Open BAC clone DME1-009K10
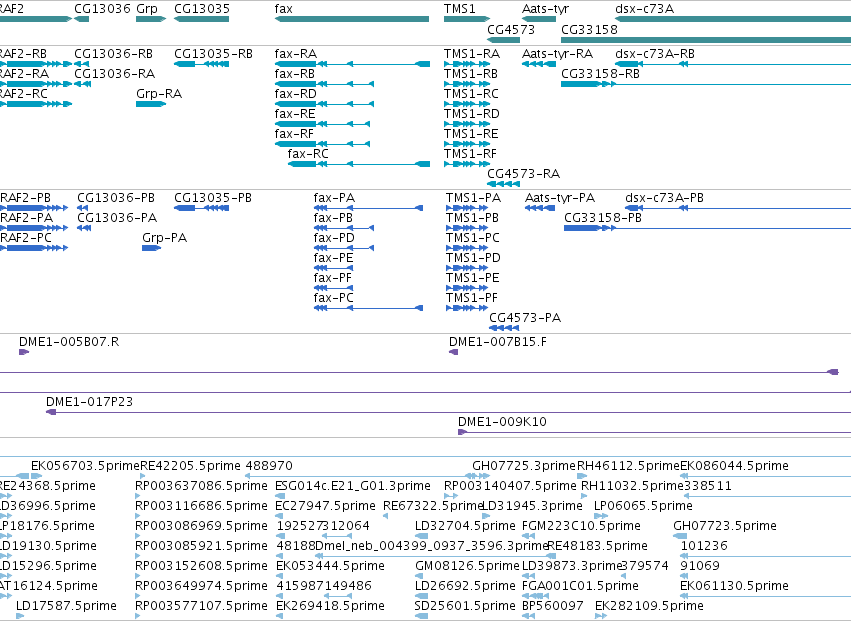This screenshot has height=621, width=851. tap(502, 422)
